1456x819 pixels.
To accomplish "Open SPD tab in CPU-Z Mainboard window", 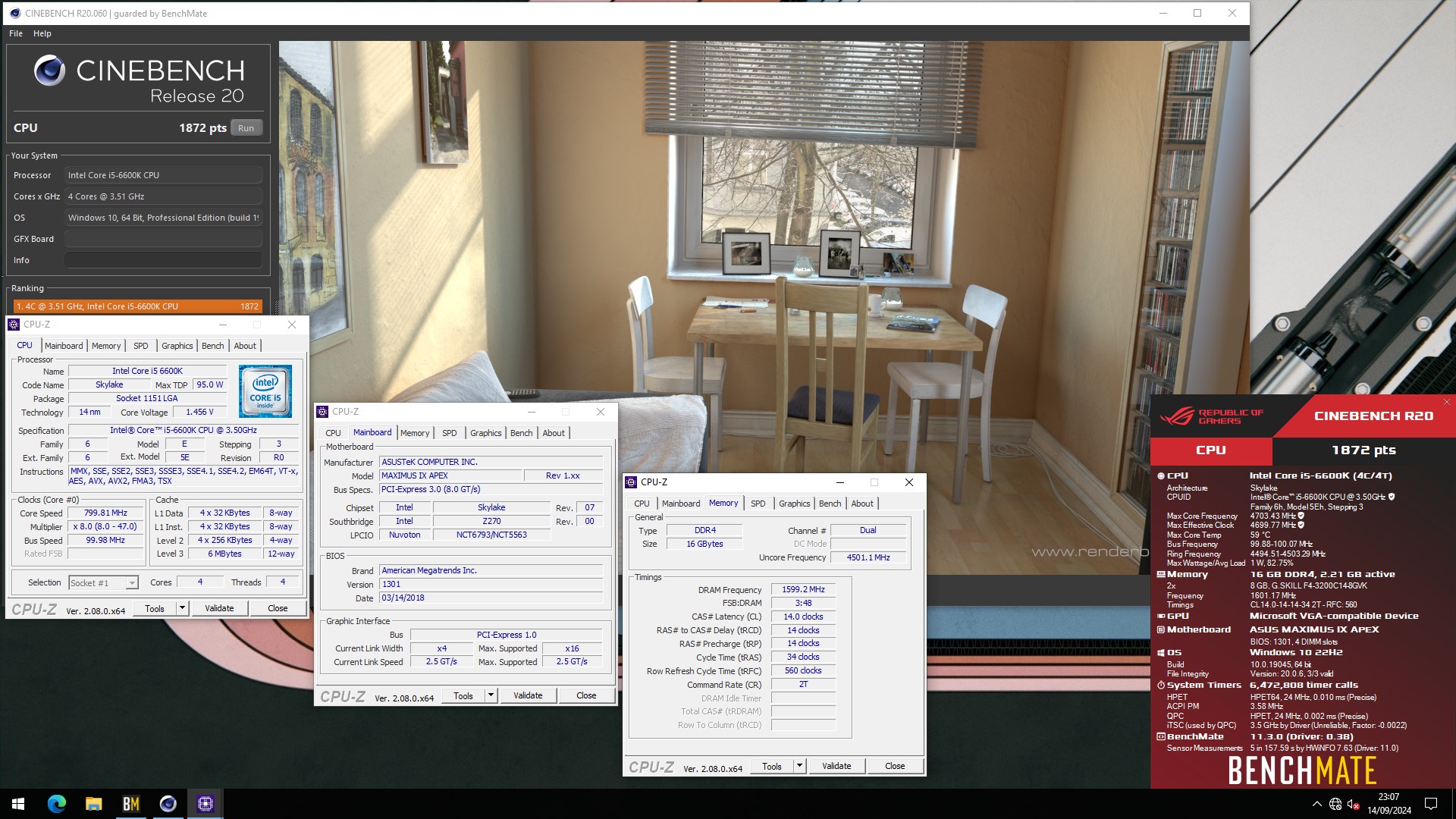I will pos(450,433).
